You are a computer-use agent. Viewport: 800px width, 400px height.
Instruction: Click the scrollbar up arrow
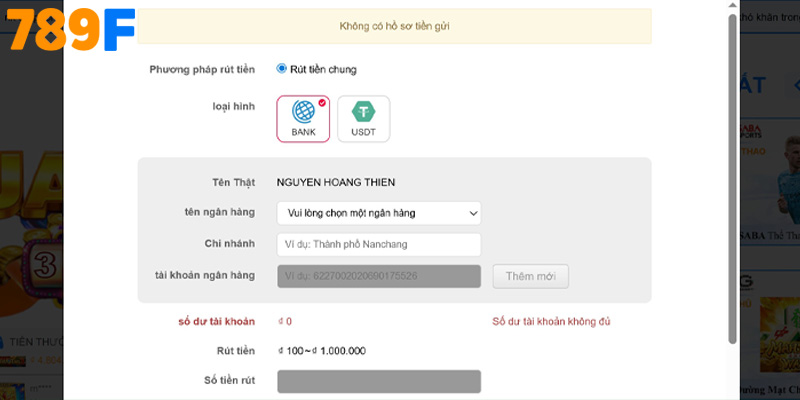pos(732,6)
